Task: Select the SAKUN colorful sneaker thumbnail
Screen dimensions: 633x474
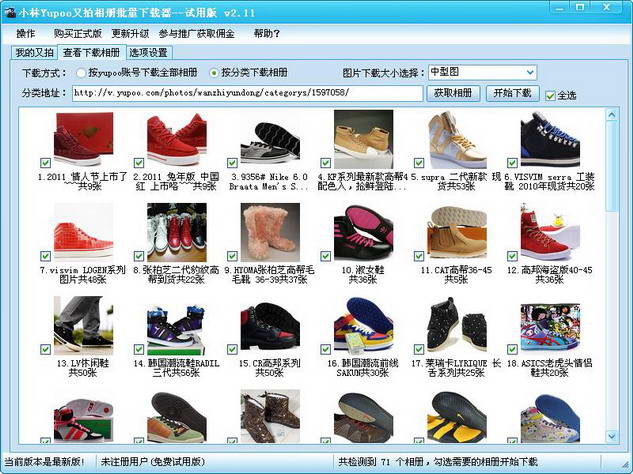Action: [x=363, y=325]
